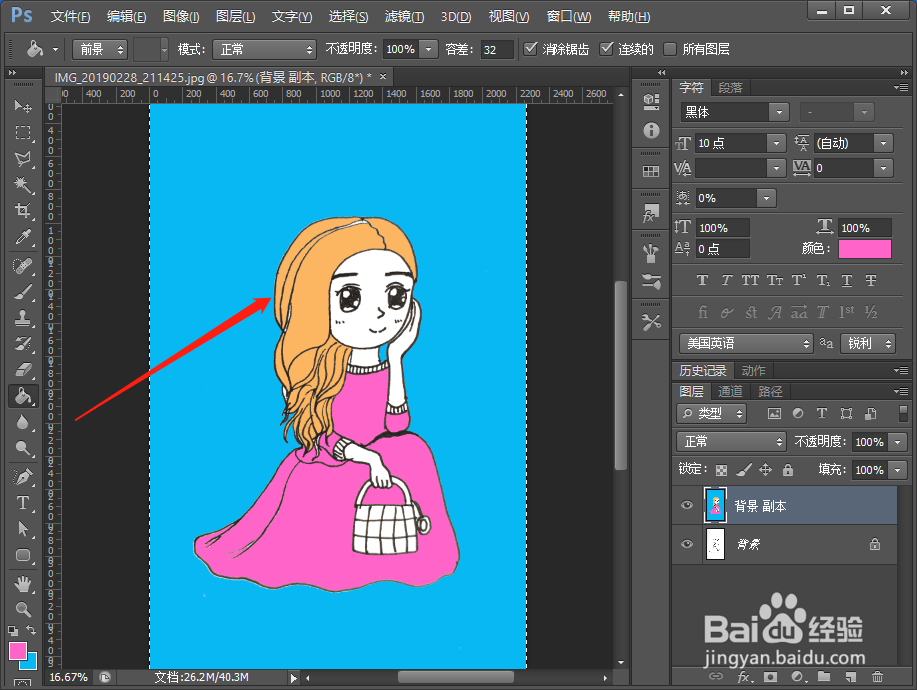Open the 锐利 anti-aliasing dropdown

868,343
